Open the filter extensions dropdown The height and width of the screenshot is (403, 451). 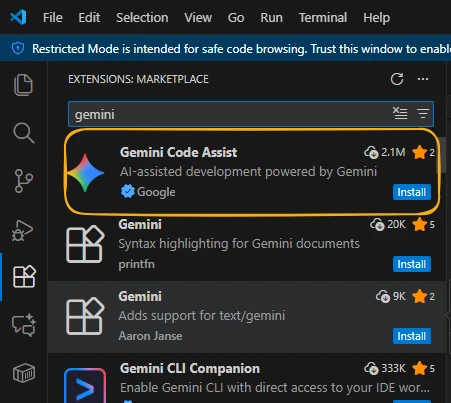coord(423,114)
